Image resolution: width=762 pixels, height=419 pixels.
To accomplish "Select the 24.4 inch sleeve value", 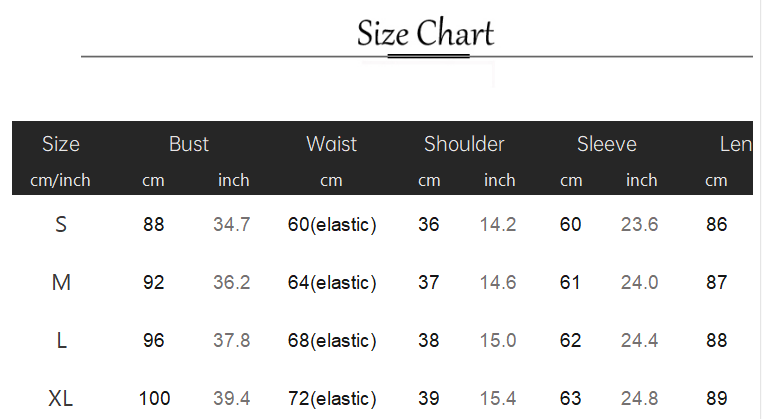I will click(x=640, y=341).
